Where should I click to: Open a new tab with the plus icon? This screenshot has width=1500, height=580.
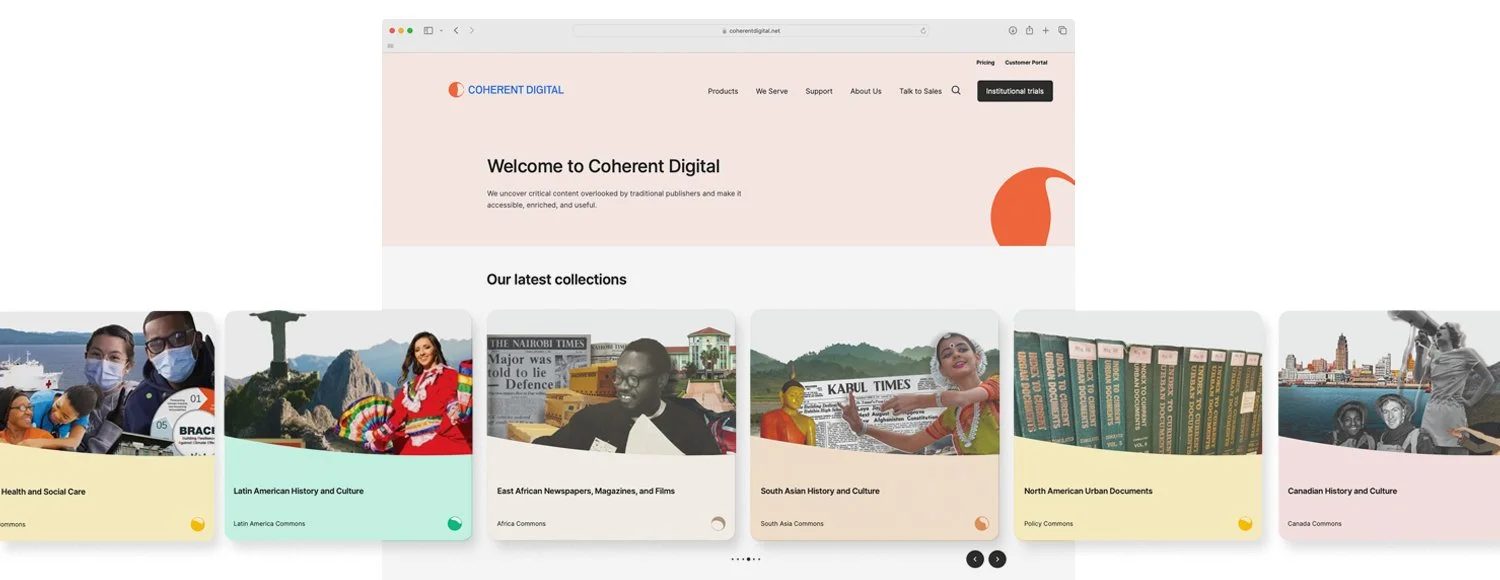(x=1046, y=31)
